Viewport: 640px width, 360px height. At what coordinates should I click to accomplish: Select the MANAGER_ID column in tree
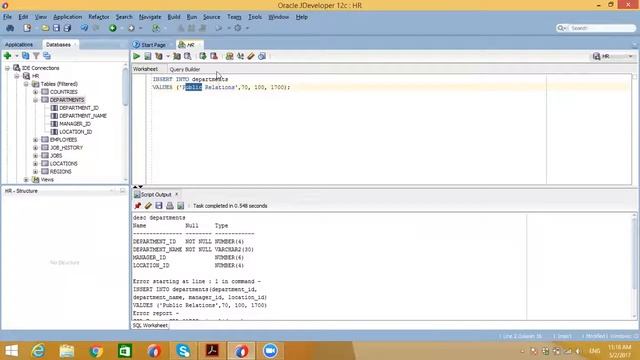[75, 124]
